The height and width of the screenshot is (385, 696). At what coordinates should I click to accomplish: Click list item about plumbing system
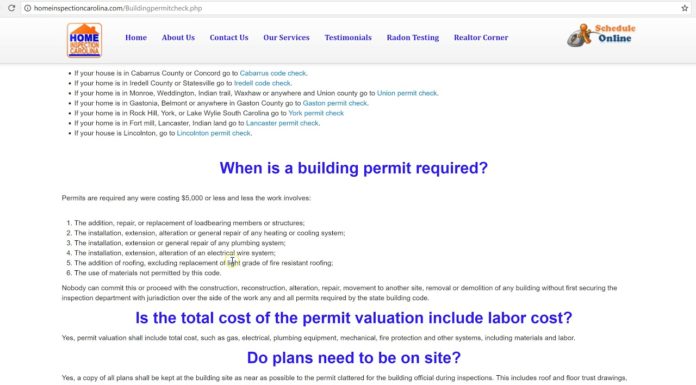pyautogui.click(x=180, y=243)
